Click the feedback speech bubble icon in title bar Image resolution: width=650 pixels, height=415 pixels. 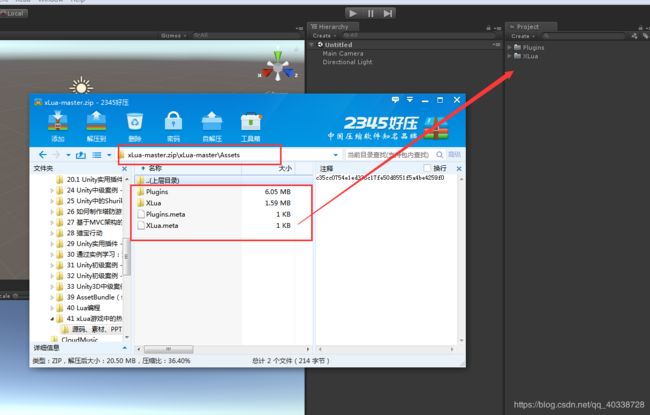click(x=395, y=100)
